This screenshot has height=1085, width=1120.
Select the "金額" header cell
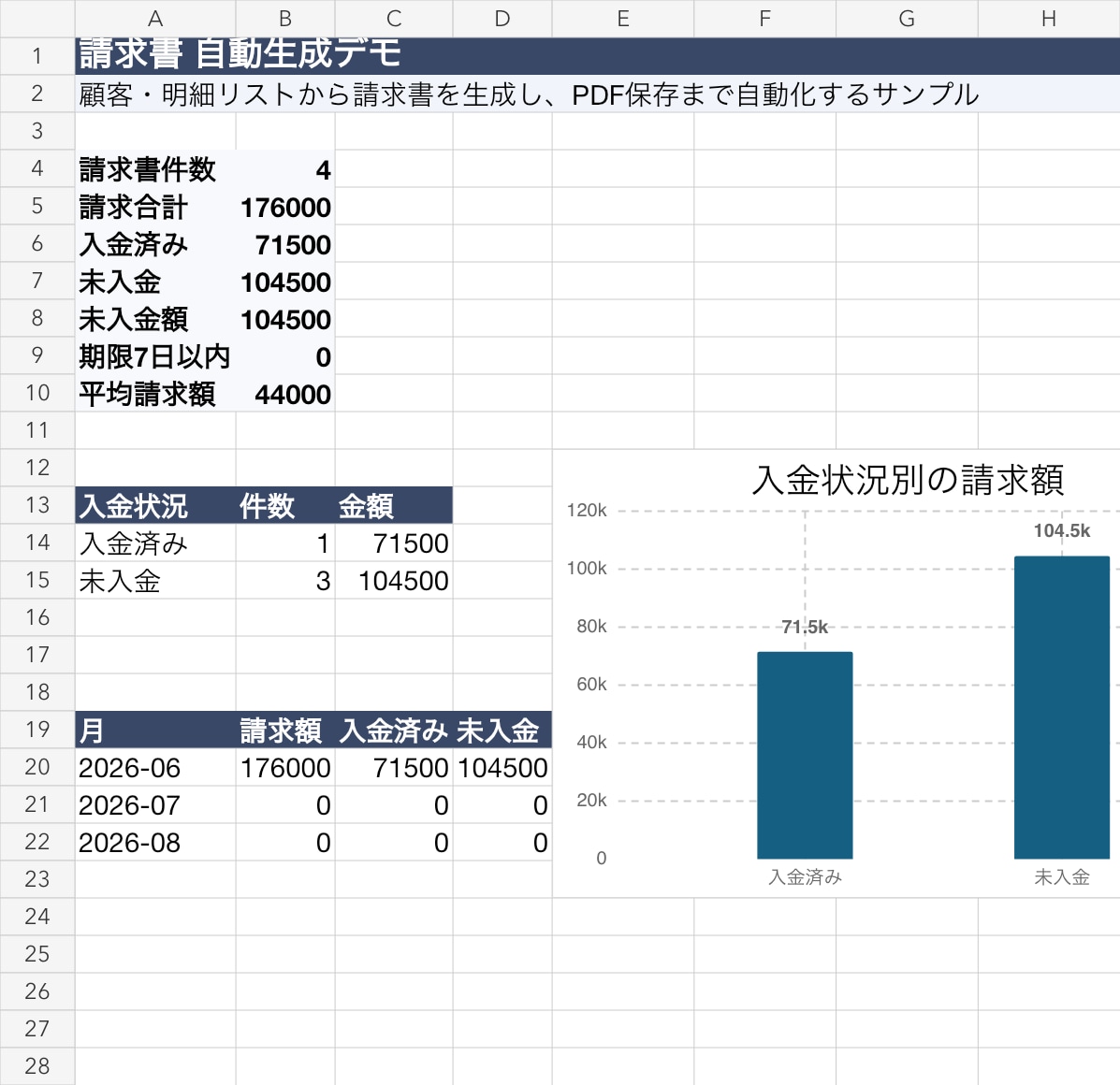(x=394, y=505)
